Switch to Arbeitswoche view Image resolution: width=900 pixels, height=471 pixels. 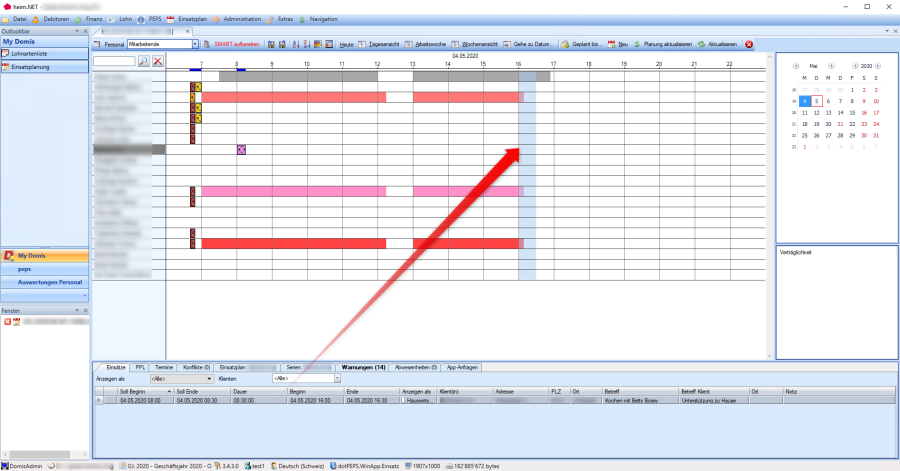coord(425,44)
